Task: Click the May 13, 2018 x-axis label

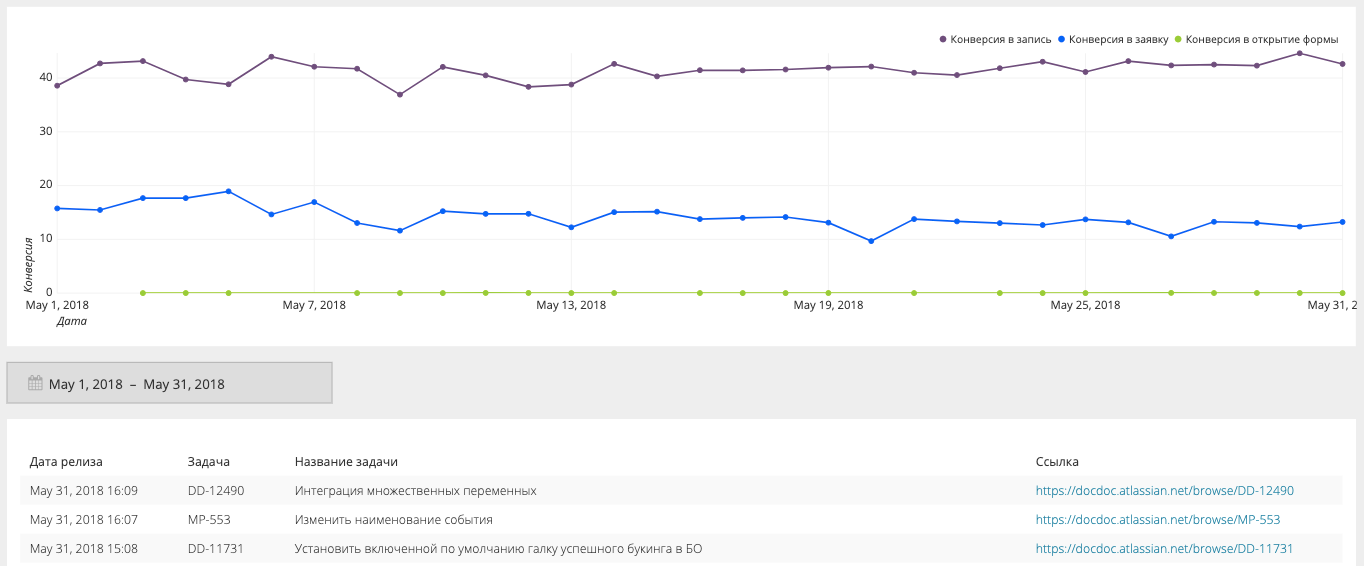Action: pyautogui.click(x=571, y=305)
